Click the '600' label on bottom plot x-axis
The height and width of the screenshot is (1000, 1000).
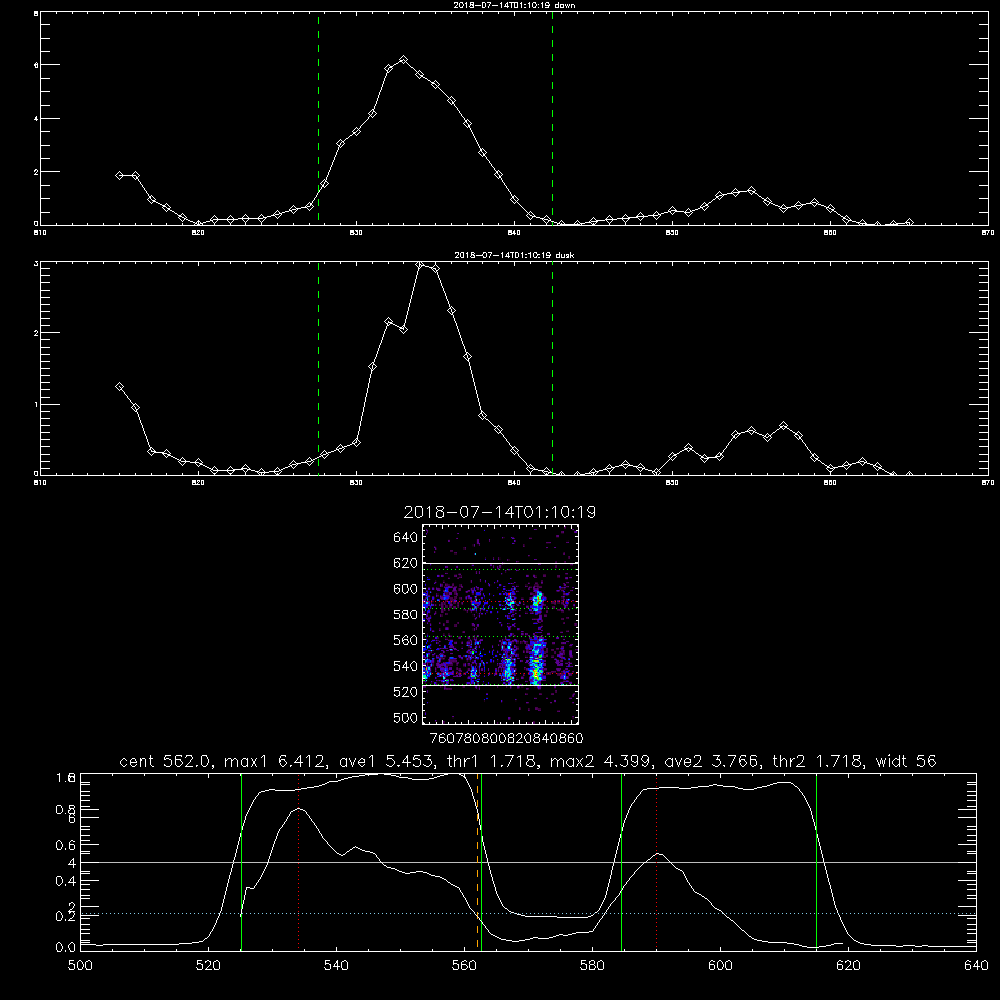click(720, 965)
